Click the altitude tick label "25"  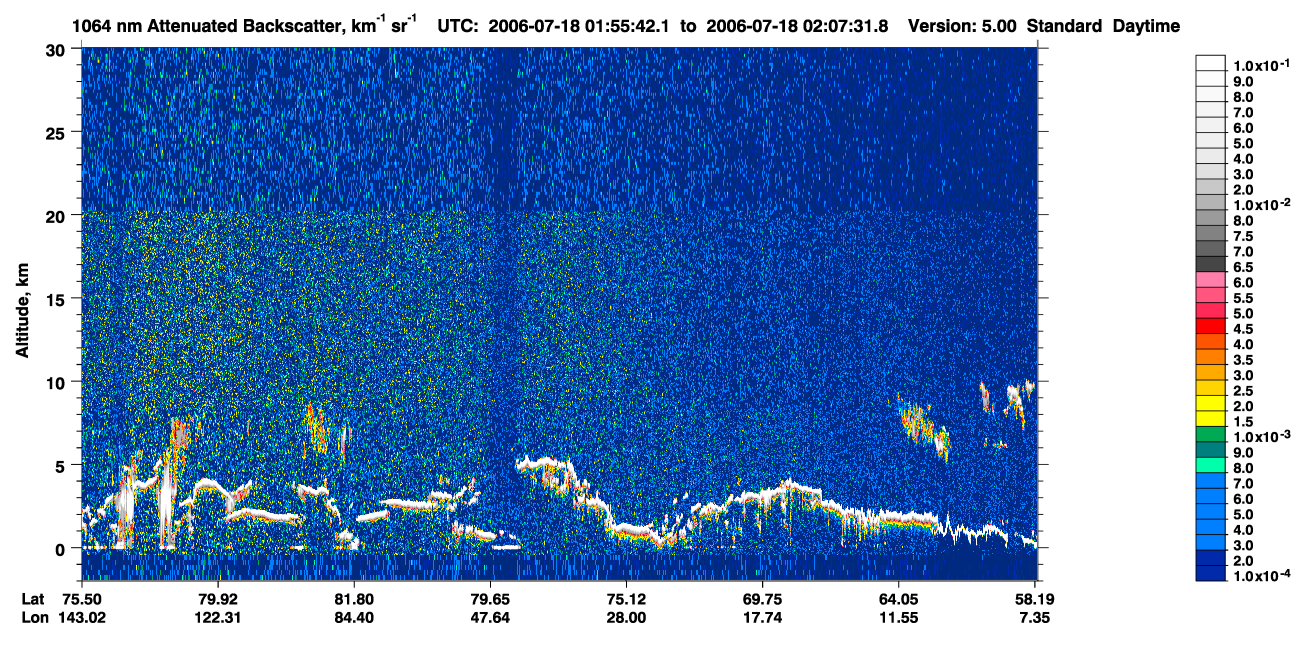58,132
